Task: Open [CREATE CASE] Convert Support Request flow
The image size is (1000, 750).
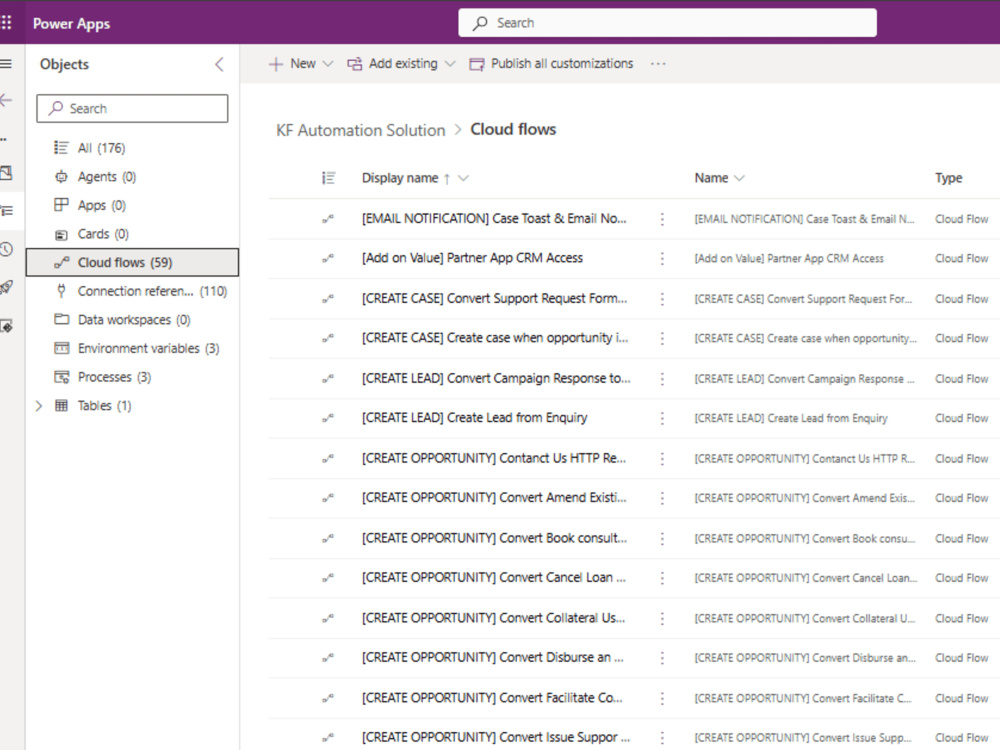Action: click(x=494, y=298)
